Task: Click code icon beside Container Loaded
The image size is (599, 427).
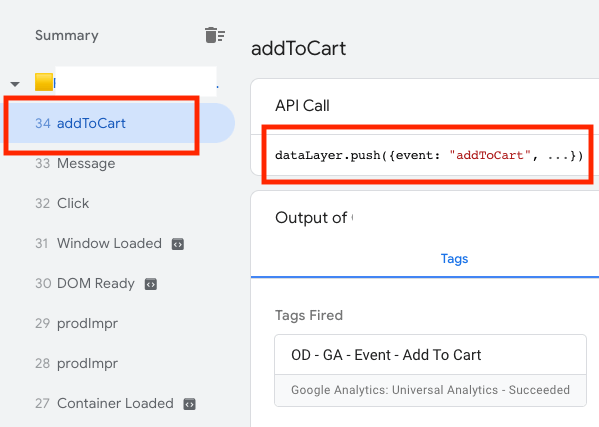Action: 189,404
